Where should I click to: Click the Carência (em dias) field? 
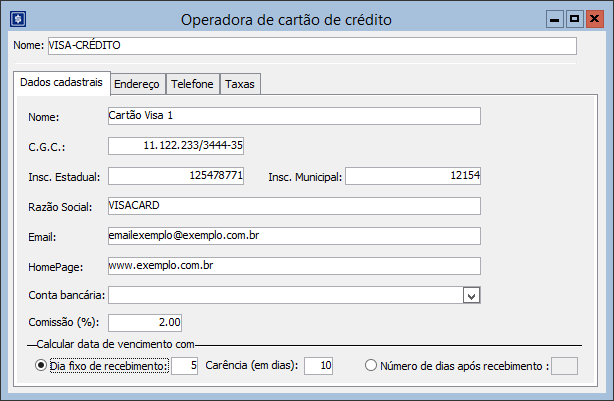(318, 366)
